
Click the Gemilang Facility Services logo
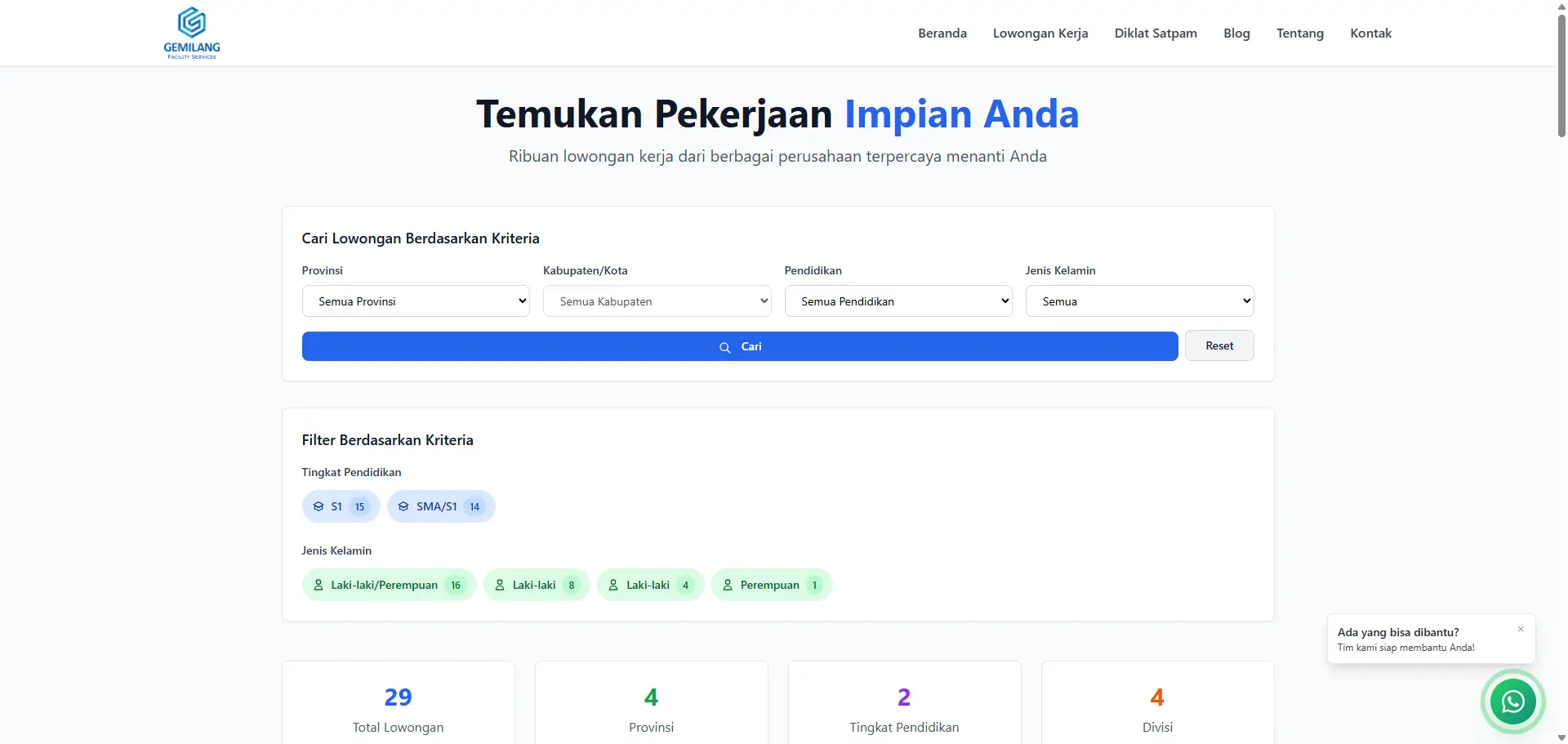click(x=191, y=33)
